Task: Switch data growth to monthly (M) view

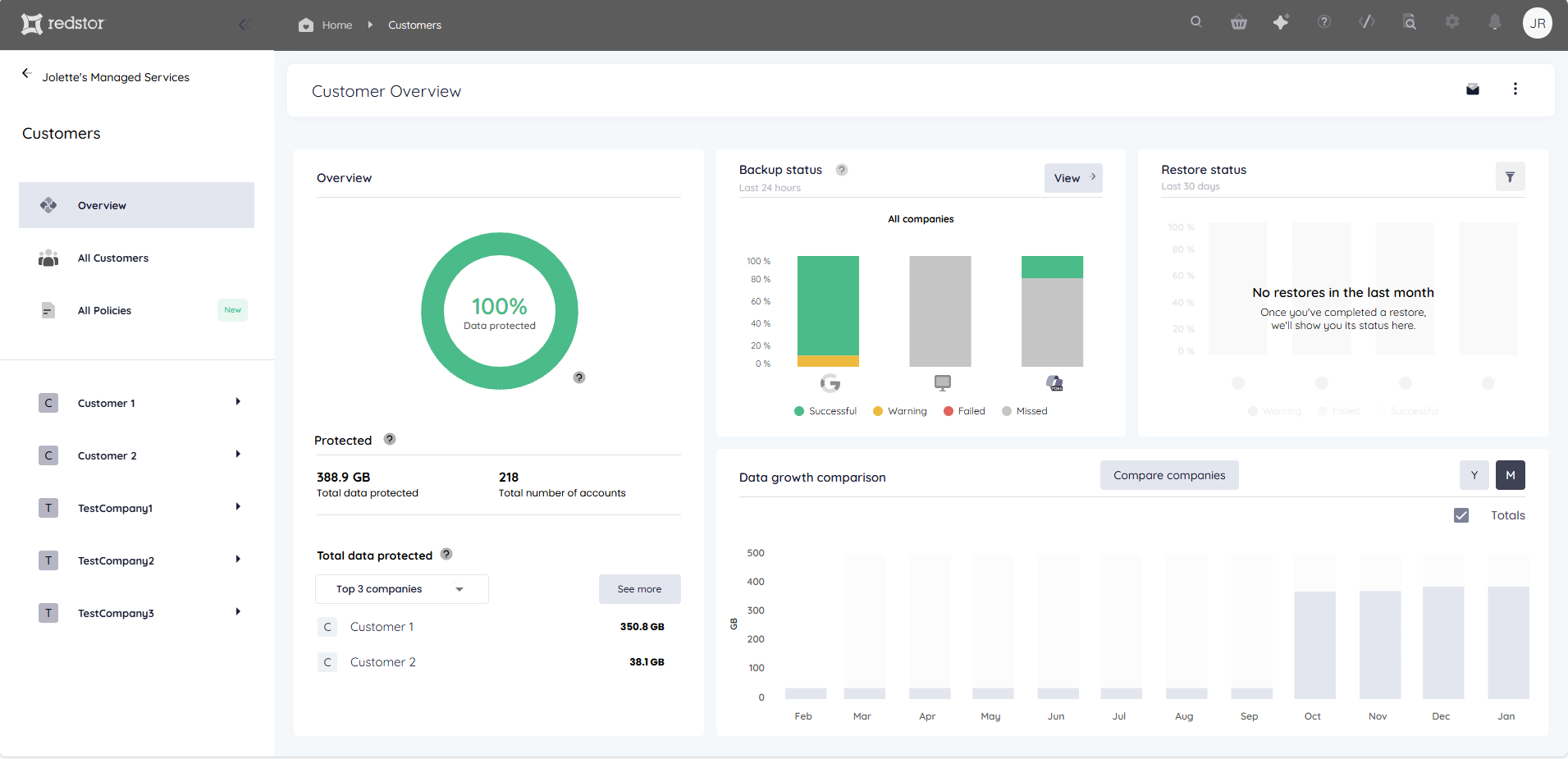Action: point(1511,475)
